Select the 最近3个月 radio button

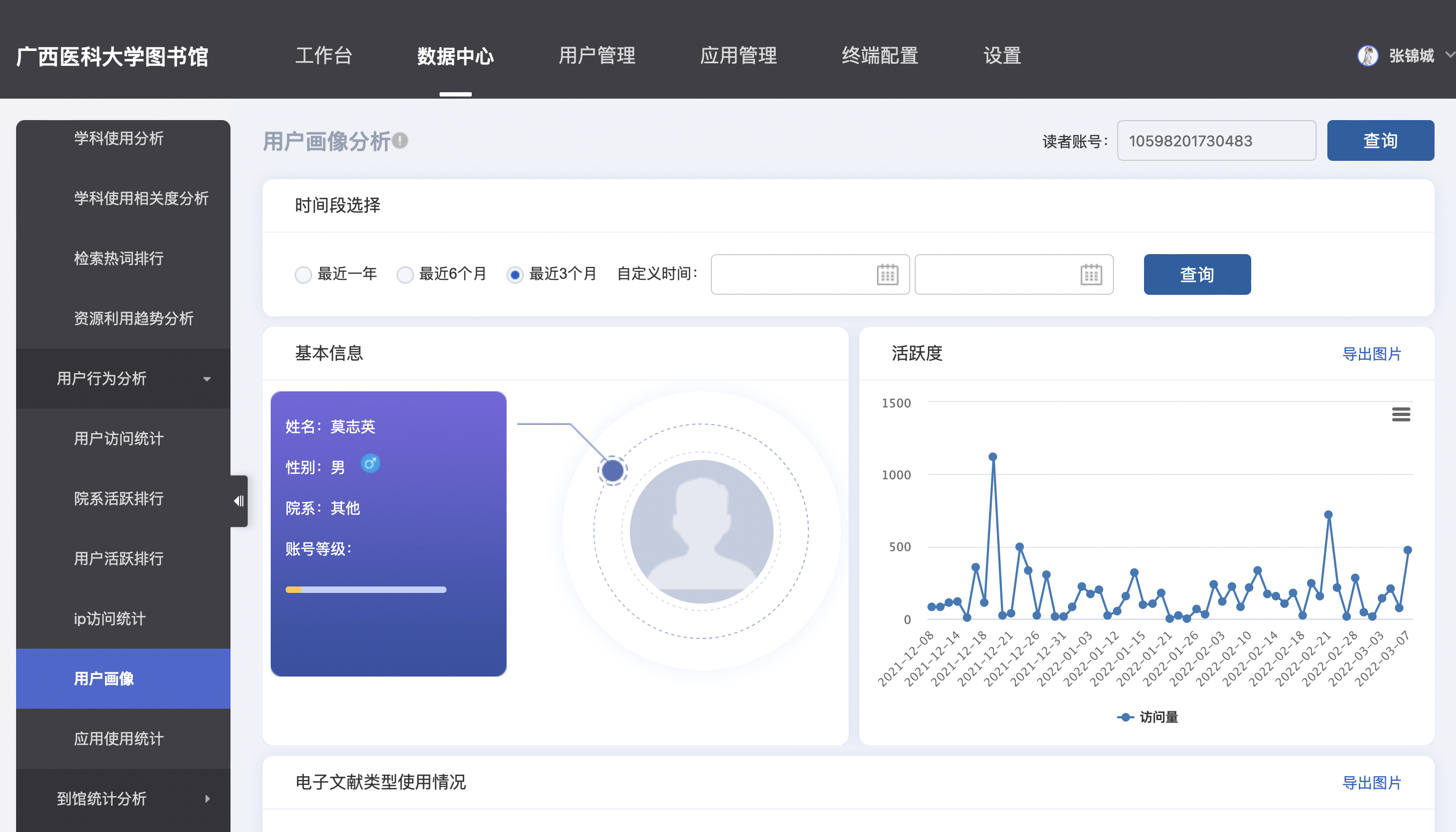click(x=515, y=275)
